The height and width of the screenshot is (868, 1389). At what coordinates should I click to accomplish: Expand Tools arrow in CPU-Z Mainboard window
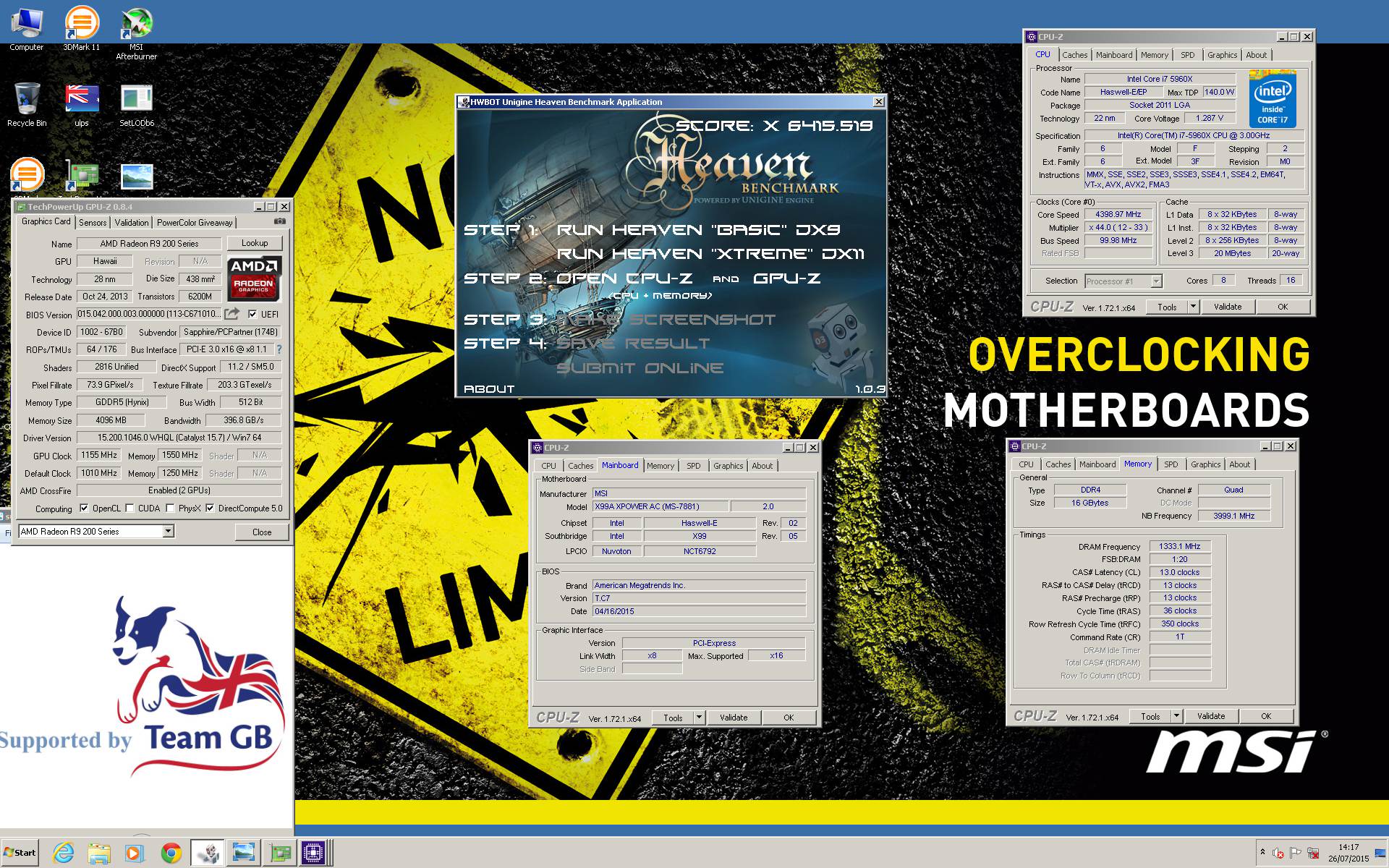(699, 718)
